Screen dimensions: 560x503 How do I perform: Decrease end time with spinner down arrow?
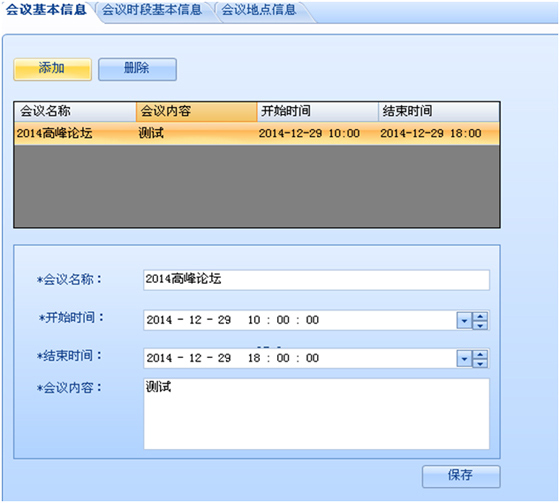tap(480, 363)
